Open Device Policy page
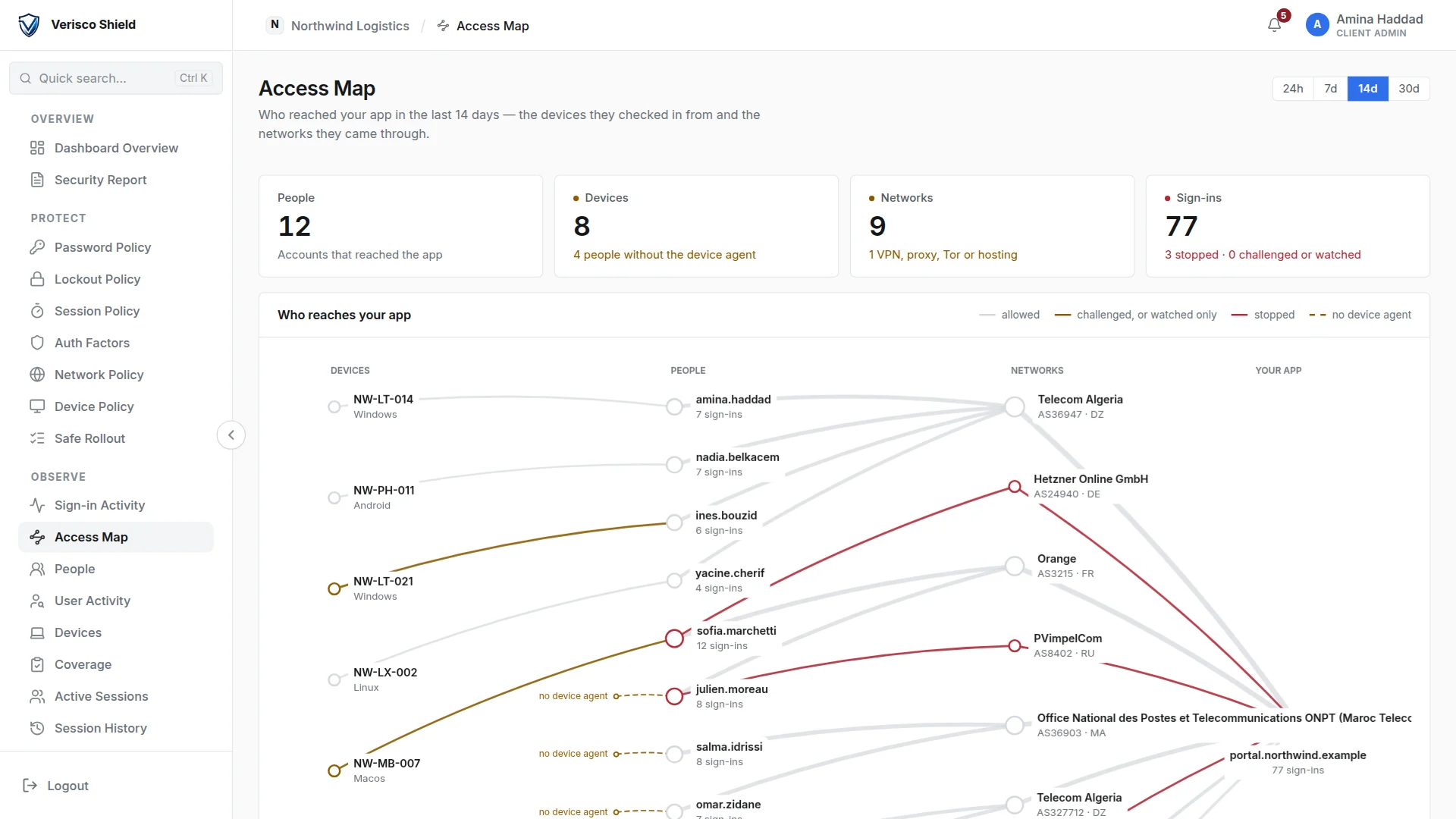The width and height of the screenshot is (1456, 819). click(116, 406)
